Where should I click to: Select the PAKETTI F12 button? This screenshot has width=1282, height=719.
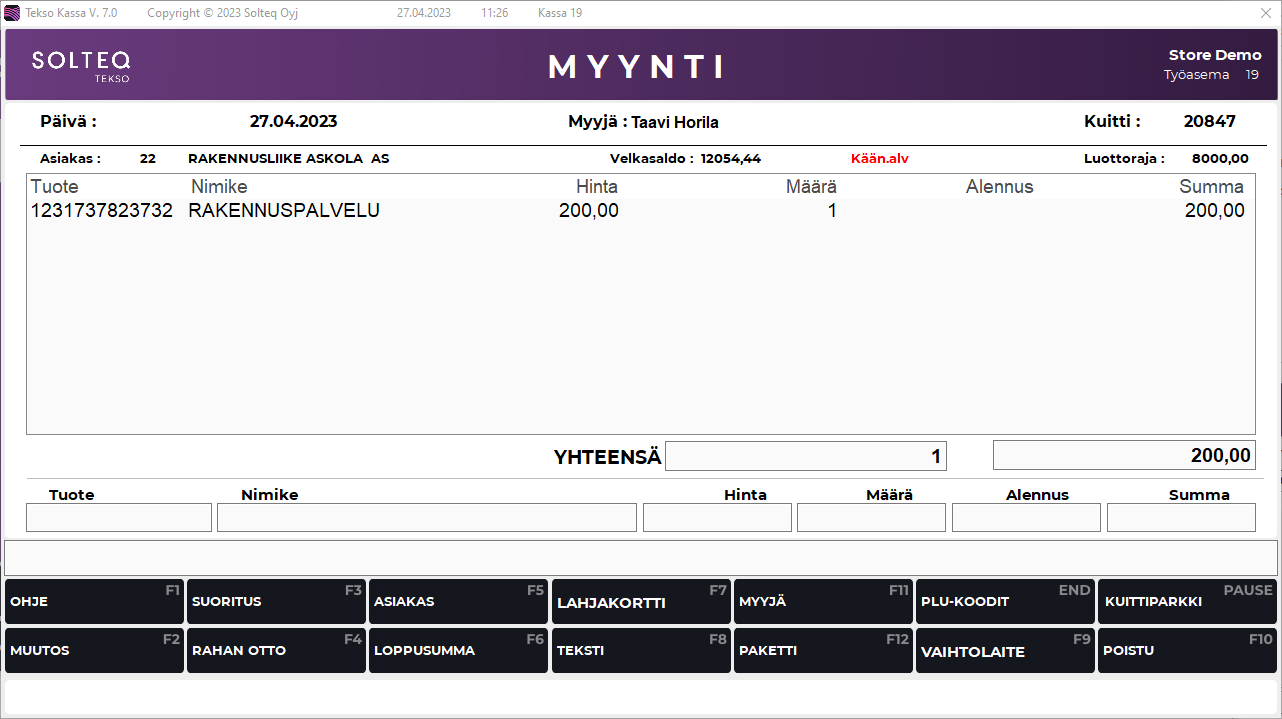[x=823, y=651]
